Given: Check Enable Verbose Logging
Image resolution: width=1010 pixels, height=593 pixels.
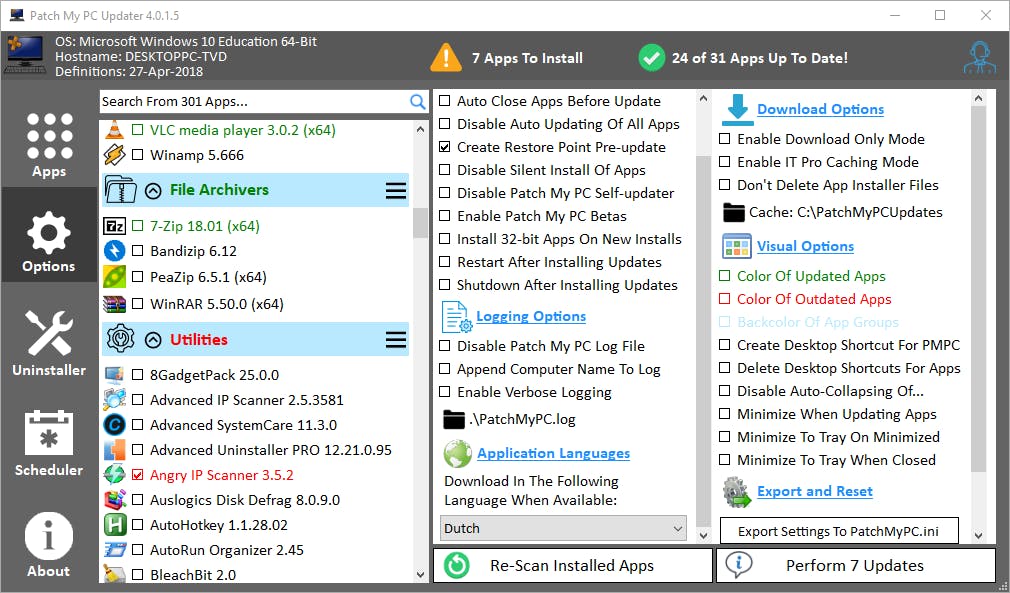Looking at the screenshot, I should tap(444, 392).
